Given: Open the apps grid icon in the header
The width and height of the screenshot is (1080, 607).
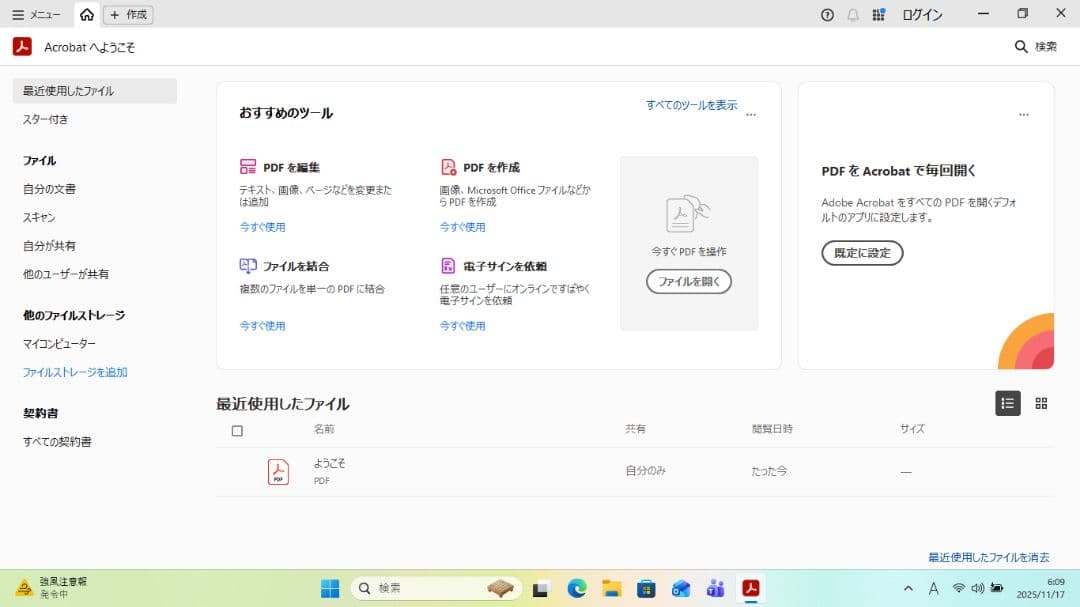Looking at the screenshot, I should [879, 15].
